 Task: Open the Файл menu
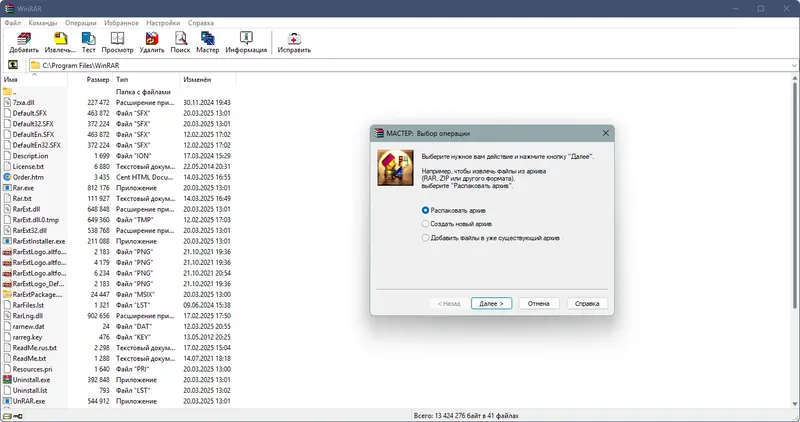(x=13, y=23)
